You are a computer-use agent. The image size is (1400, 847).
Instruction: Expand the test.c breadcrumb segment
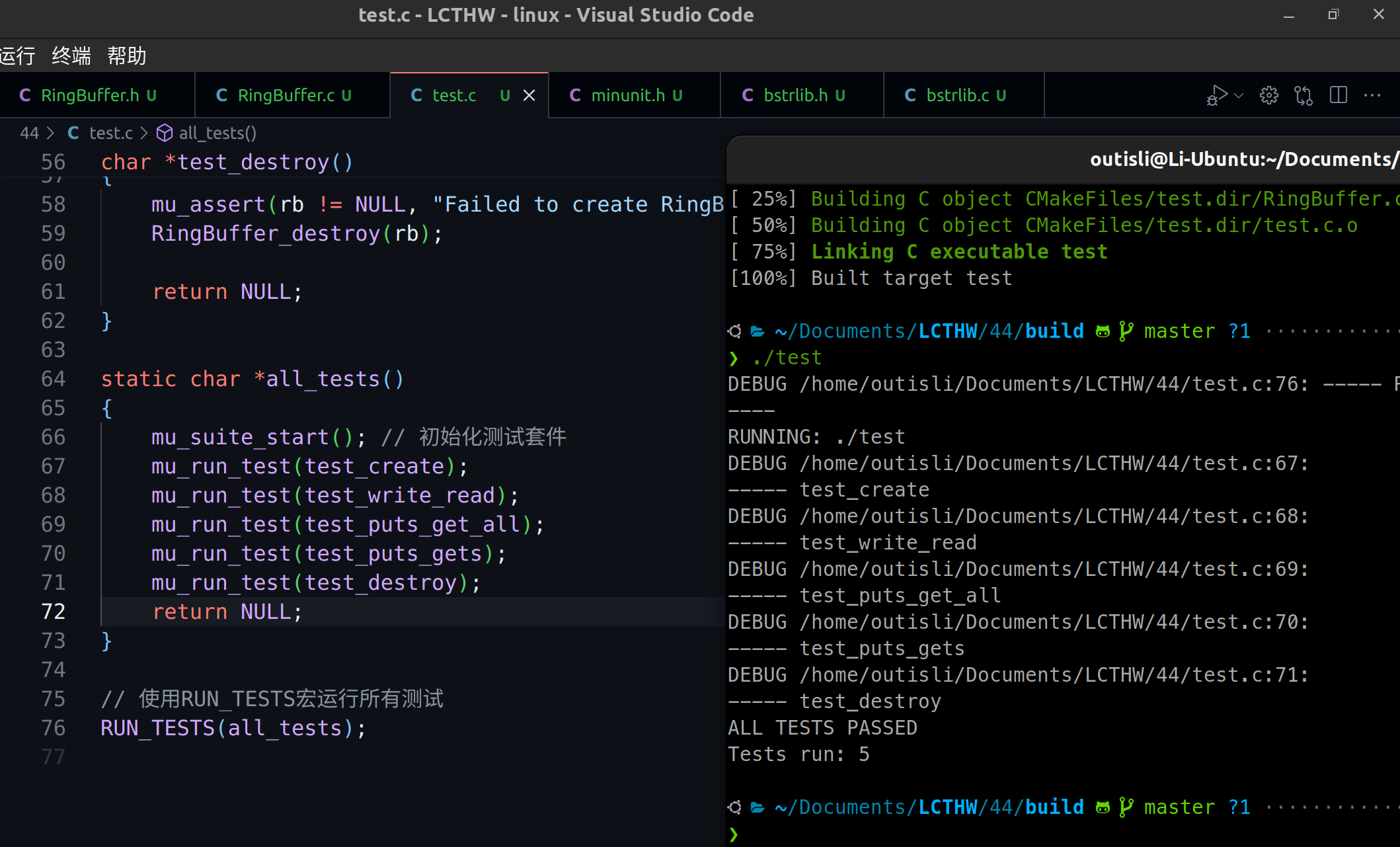click(110, 133)
